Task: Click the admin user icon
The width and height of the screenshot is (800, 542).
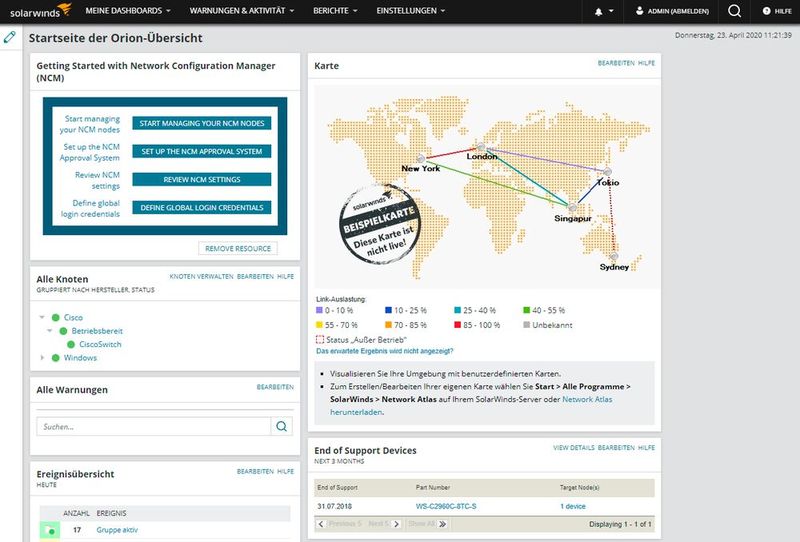Action: 639,11
